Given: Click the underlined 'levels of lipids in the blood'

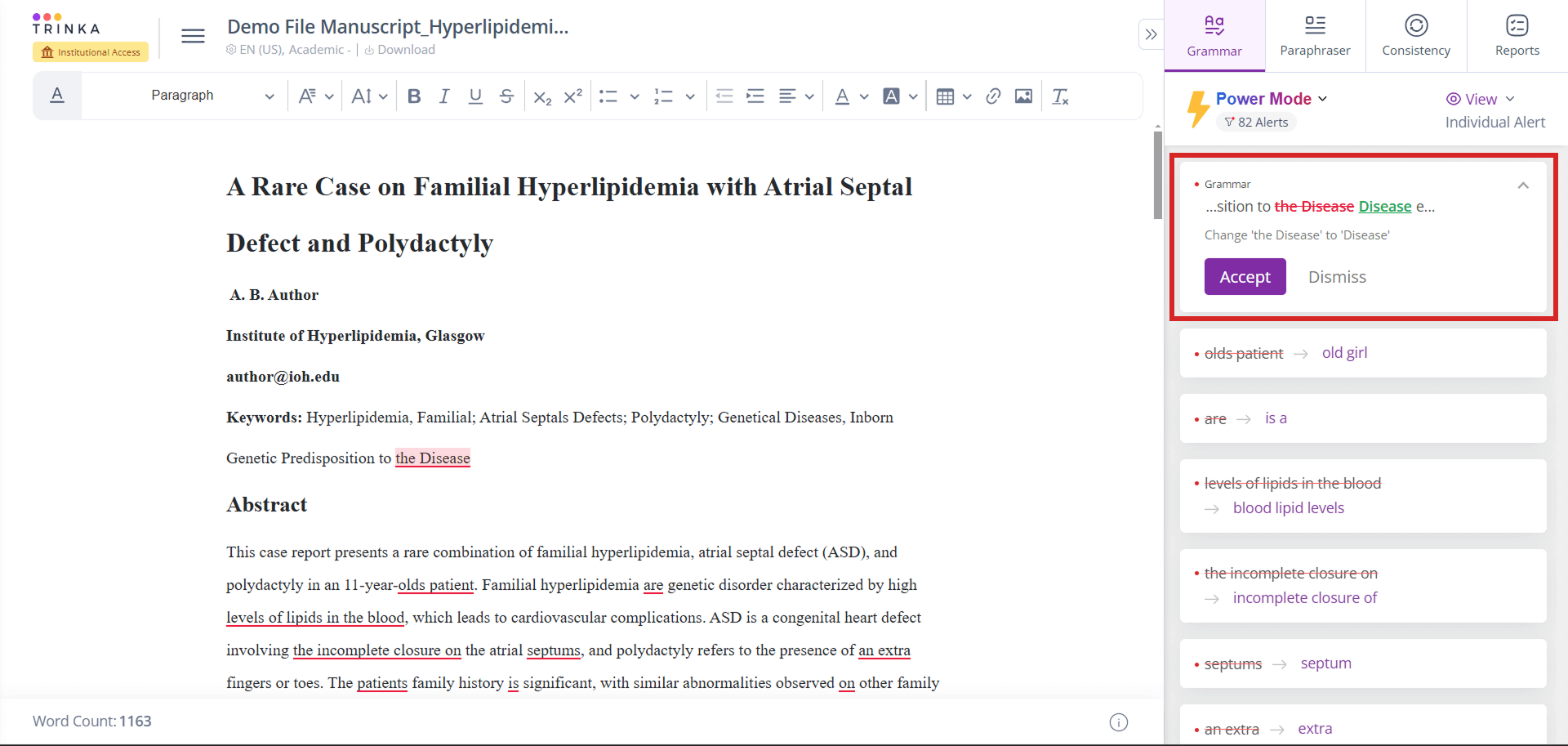Looking at the screenshot, I should pos(315,618).
